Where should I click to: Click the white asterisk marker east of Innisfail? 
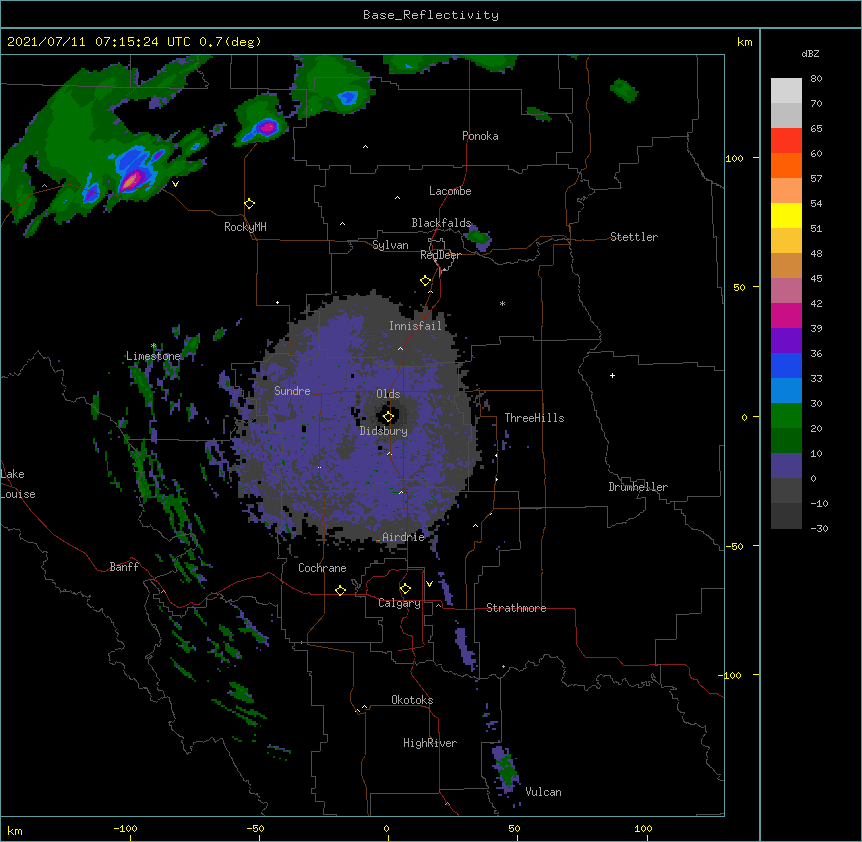coord(502,303)
